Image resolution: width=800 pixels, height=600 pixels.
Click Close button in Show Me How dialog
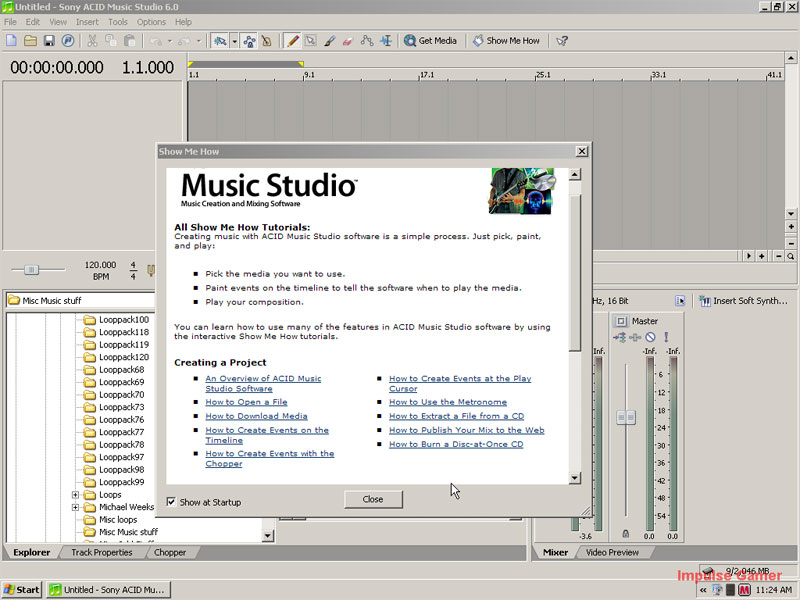point(373,499)
